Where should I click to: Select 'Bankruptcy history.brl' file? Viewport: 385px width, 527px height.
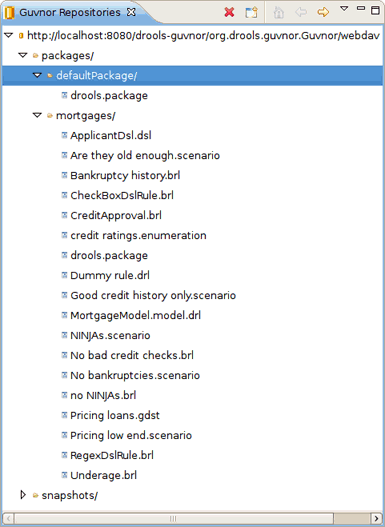(x=125, y=175)
